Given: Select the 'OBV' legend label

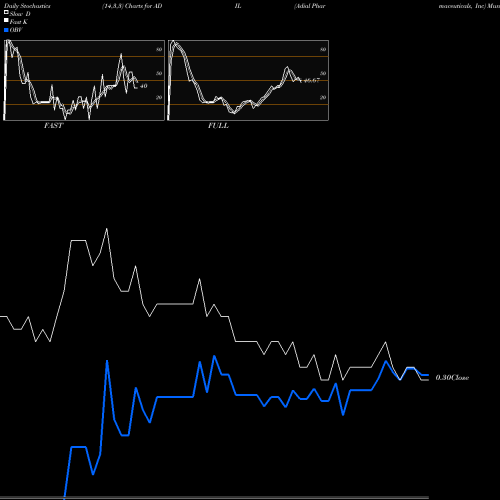Looking at the screenshot, I should tap(16, 30).
